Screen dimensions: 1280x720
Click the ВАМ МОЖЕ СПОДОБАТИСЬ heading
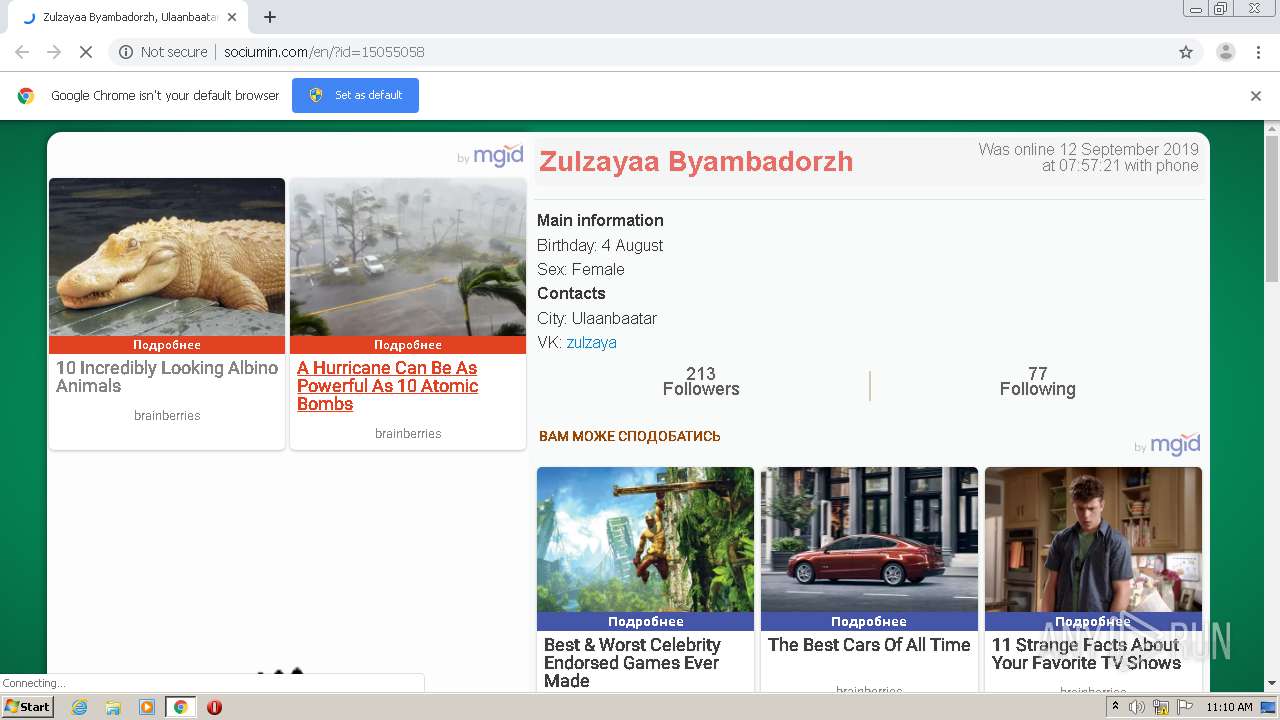point(630,436)
